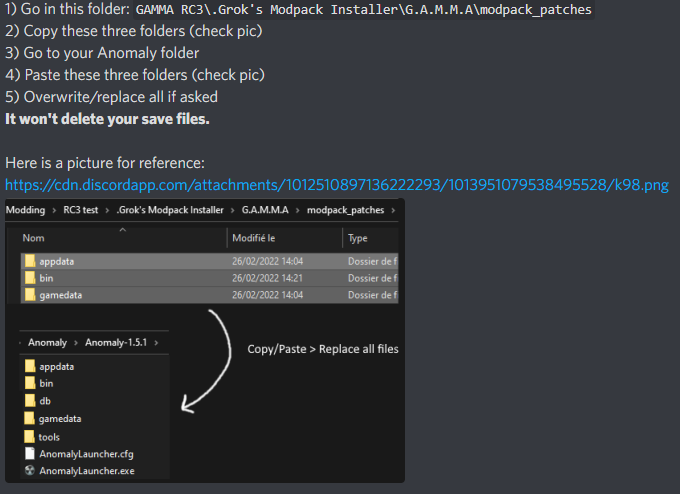Expand chevron after G.A.M.M.A breadcrumb
Image resolution: width=680 pixels, height=494 pixels.
click(298, 210)
